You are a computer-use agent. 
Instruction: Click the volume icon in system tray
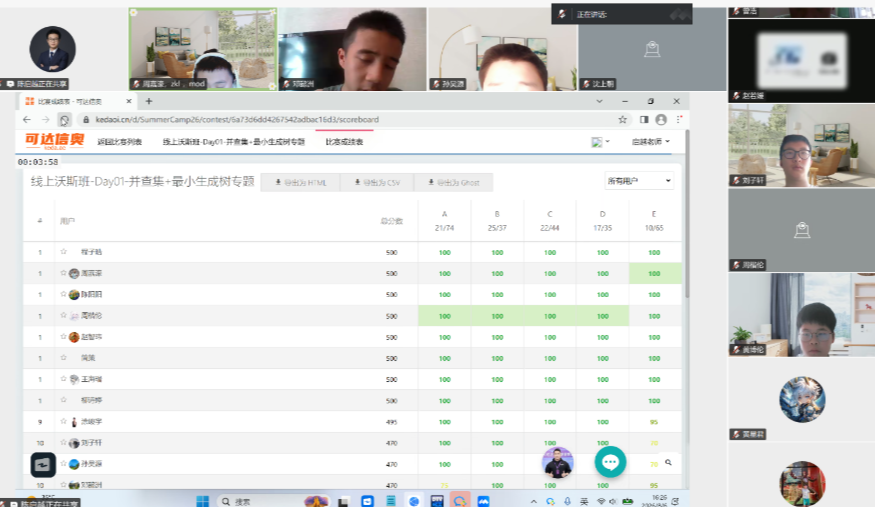[612, 501]
